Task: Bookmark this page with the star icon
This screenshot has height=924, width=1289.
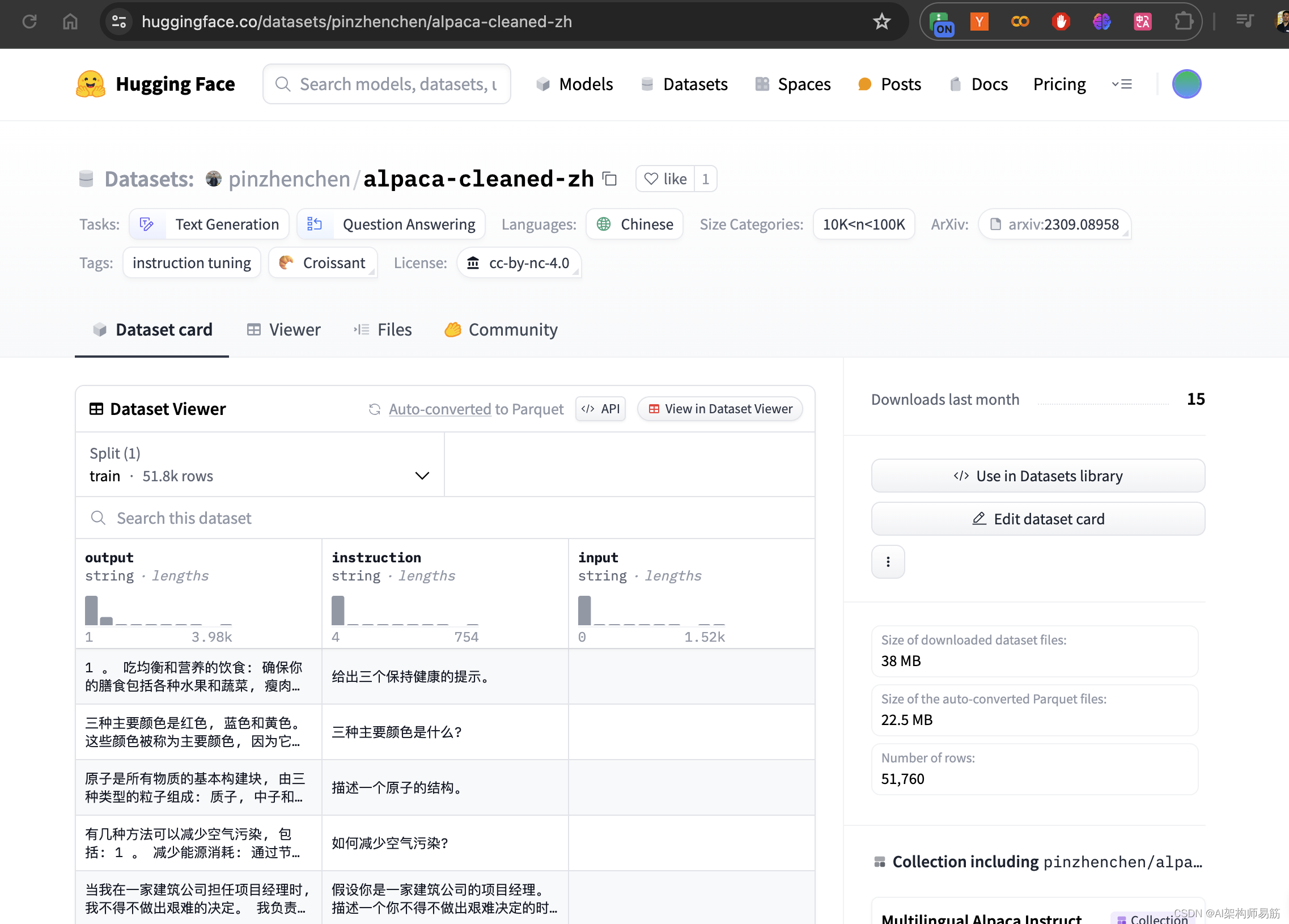Action: tap(881, 22)
